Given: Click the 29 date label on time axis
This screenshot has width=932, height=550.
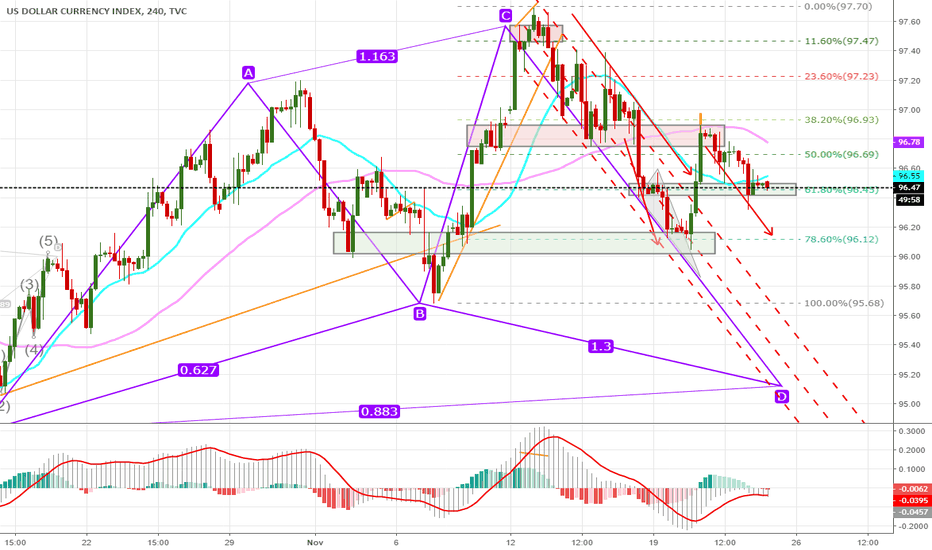Looking at the screenshot, I should coord(230,542).
